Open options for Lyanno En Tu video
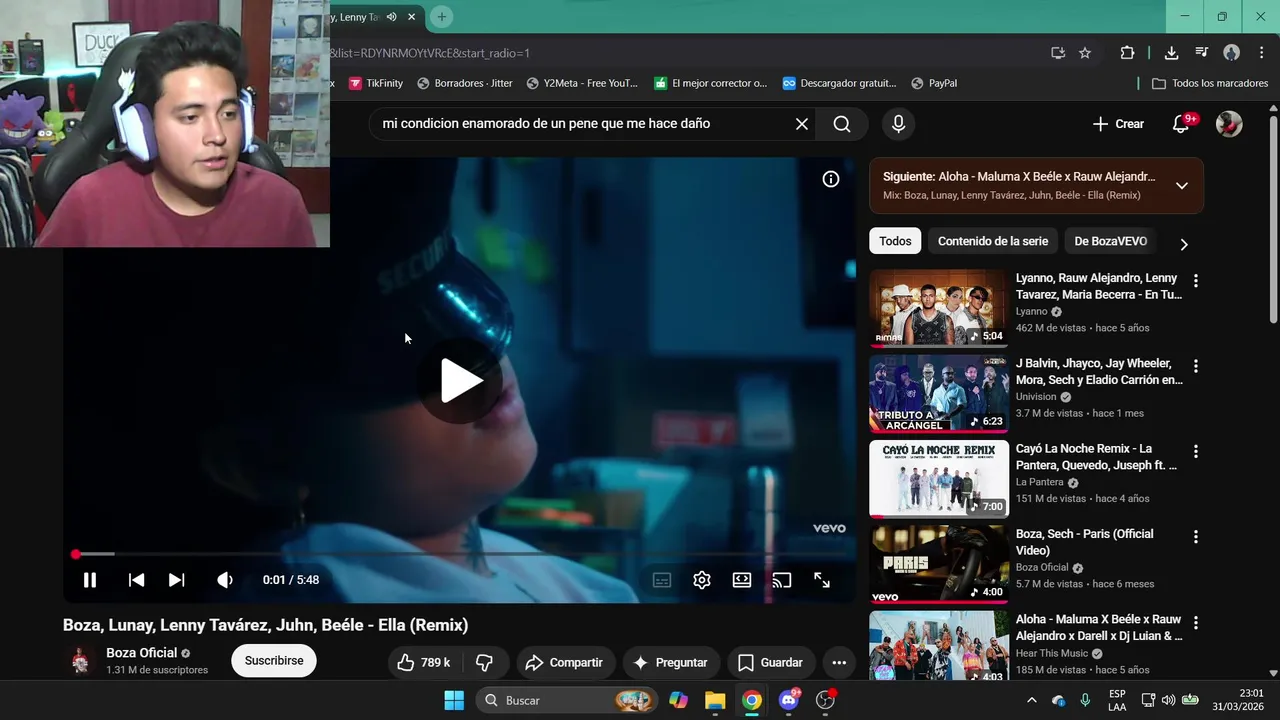Viewport: 1280px width, 720px height. point(1195,281)
